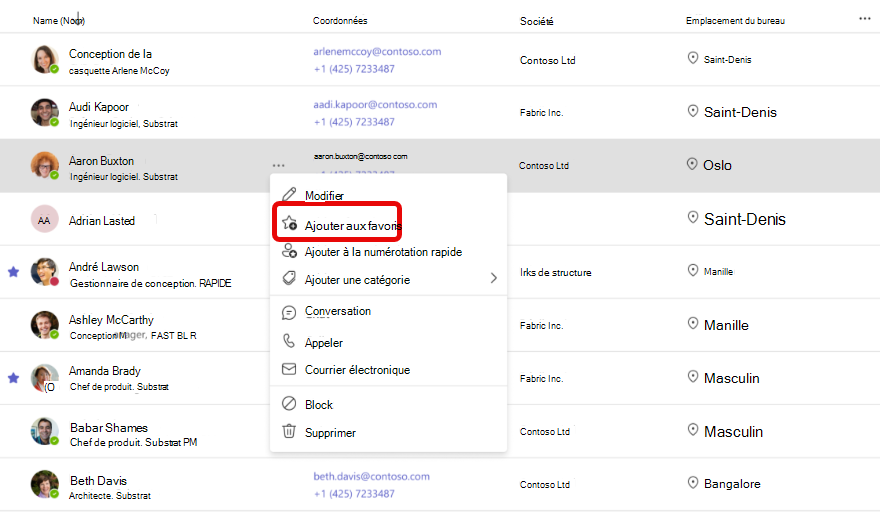The image size is (880, 512).
Task: Click beth.davis@contoso.com email link
Action: [372, 476]
